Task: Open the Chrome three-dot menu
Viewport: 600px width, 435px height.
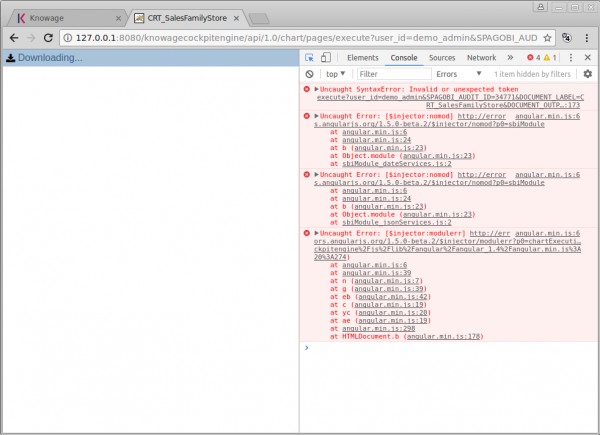Action: [x=587, y=38]
